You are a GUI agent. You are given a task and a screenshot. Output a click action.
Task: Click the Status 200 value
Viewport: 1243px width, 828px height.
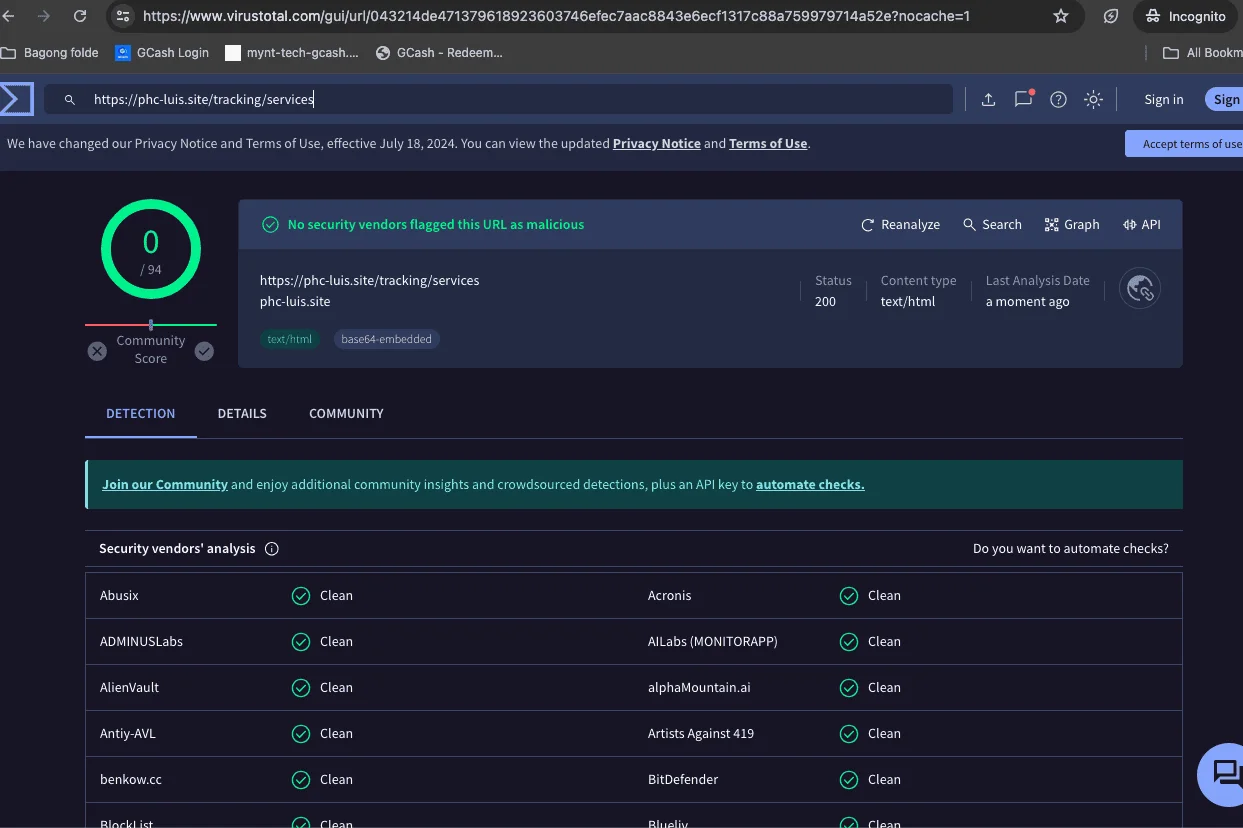click(825, 301)
